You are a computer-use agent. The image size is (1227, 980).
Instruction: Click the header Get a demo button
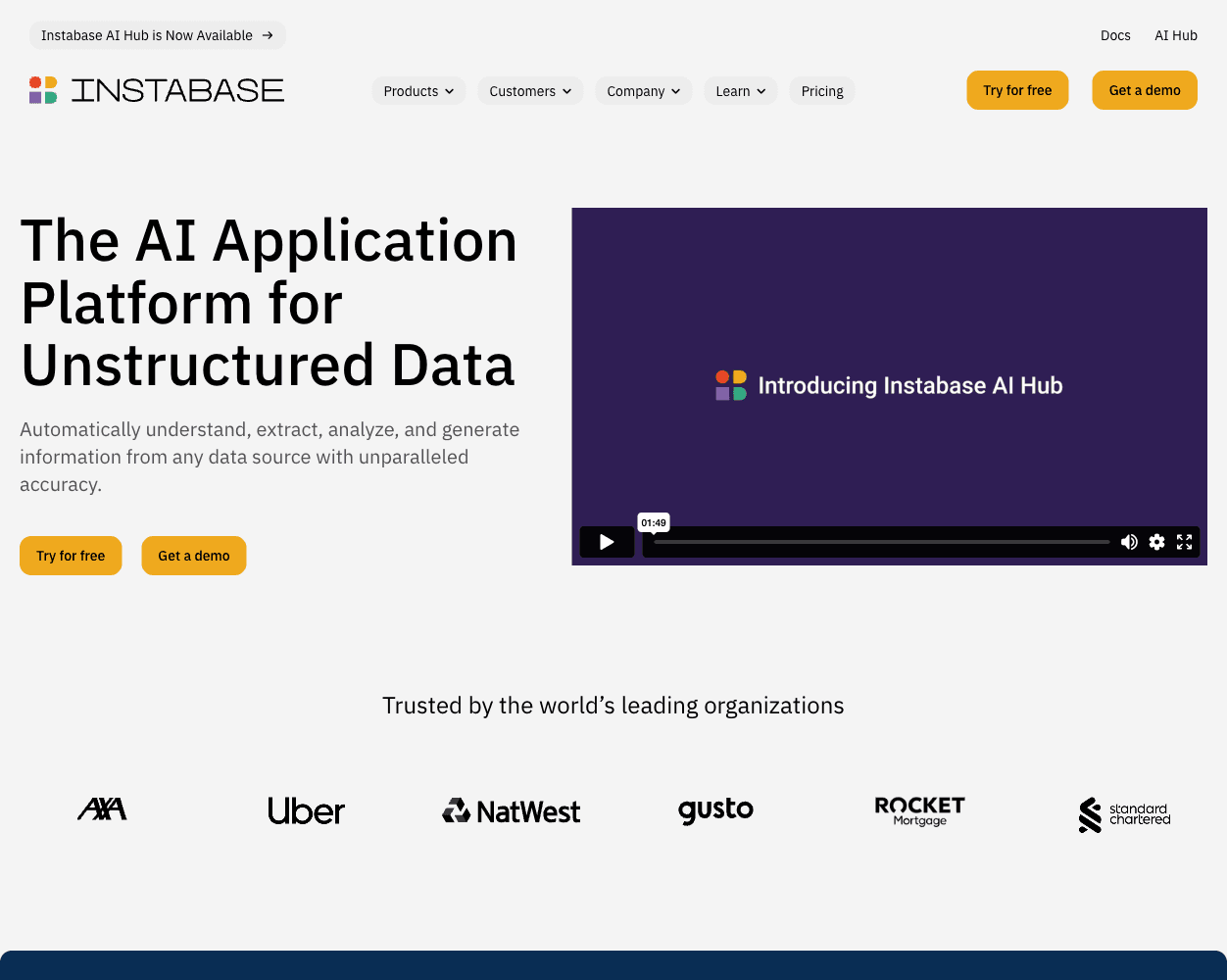1145,90
